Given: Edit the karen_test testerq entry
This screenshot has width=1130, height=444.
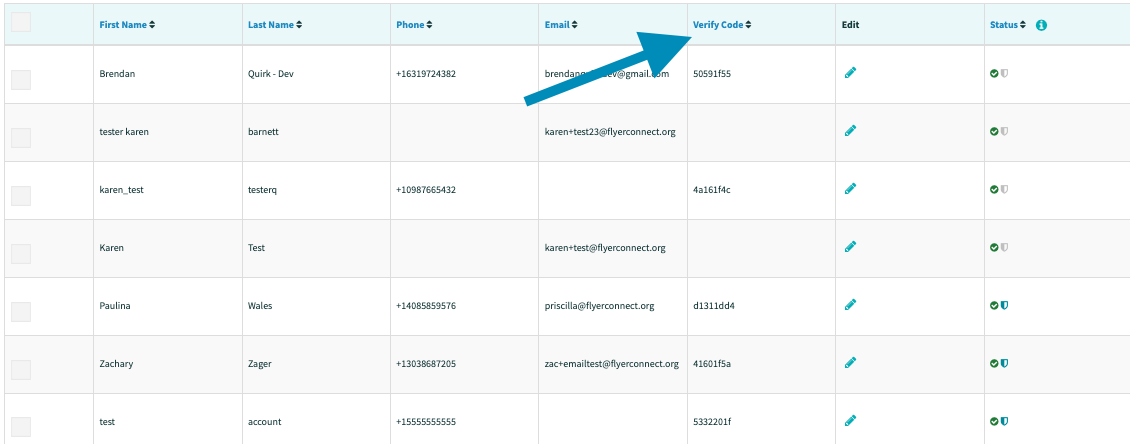Looking at the screenshot, I should 850,188.
